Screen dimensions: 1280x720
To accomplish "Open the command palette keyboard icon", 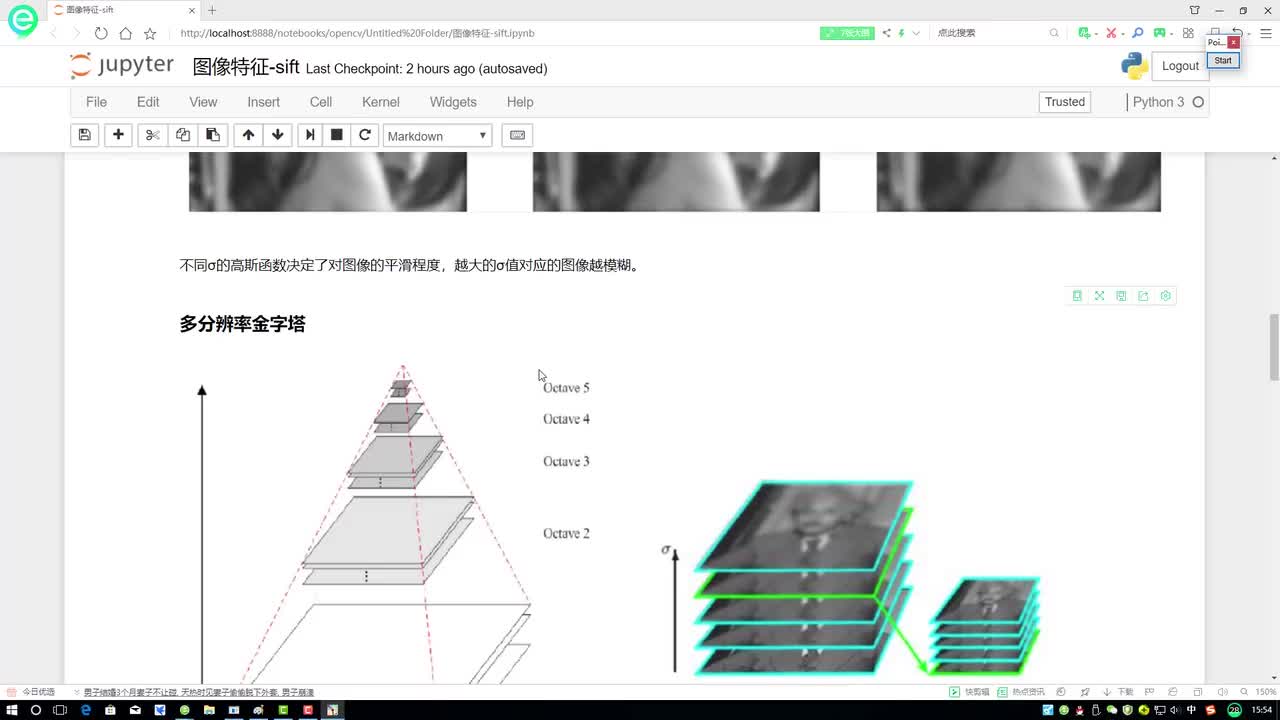I will (517, 135).
